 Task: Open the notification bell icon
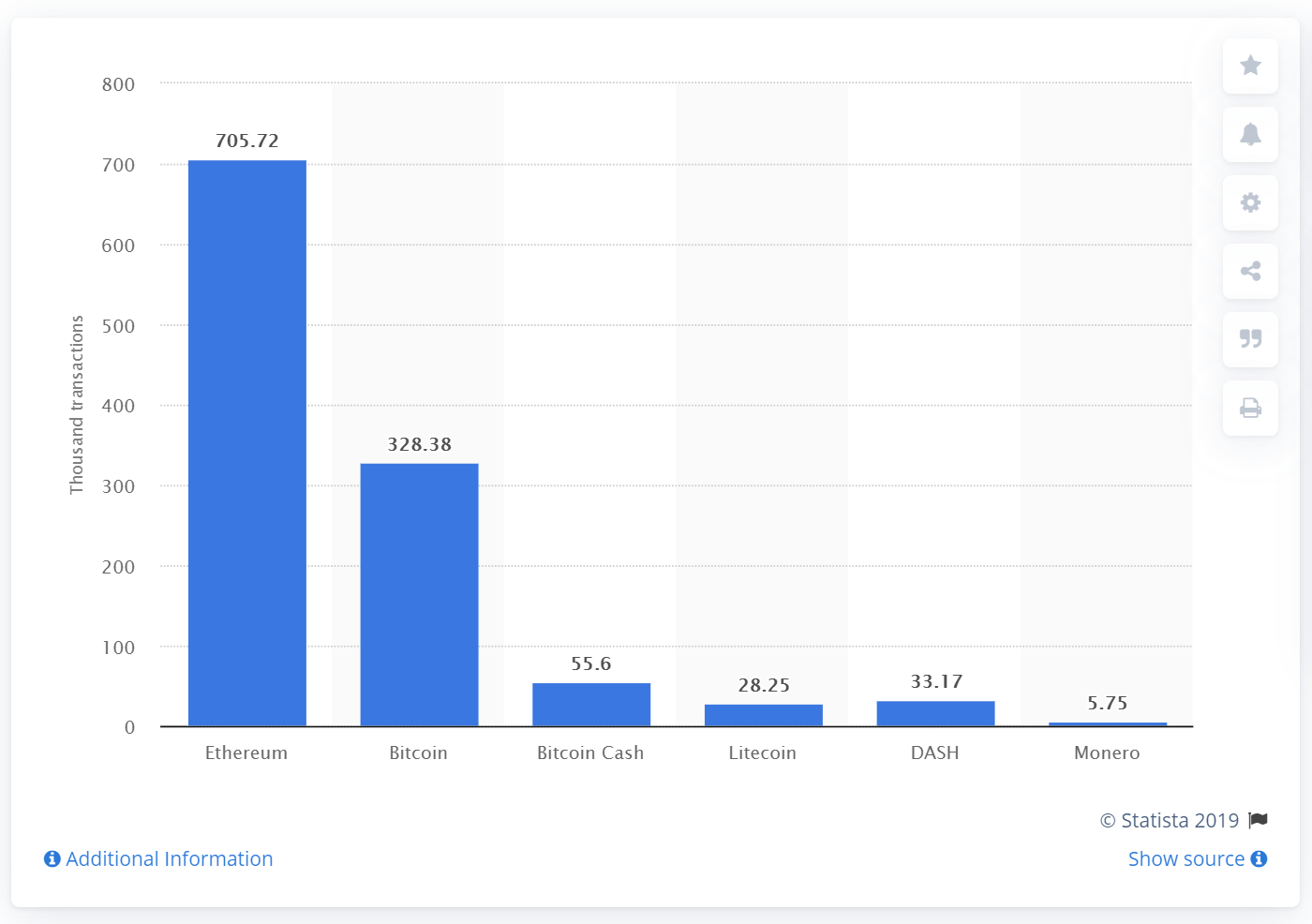point(1250,134)
